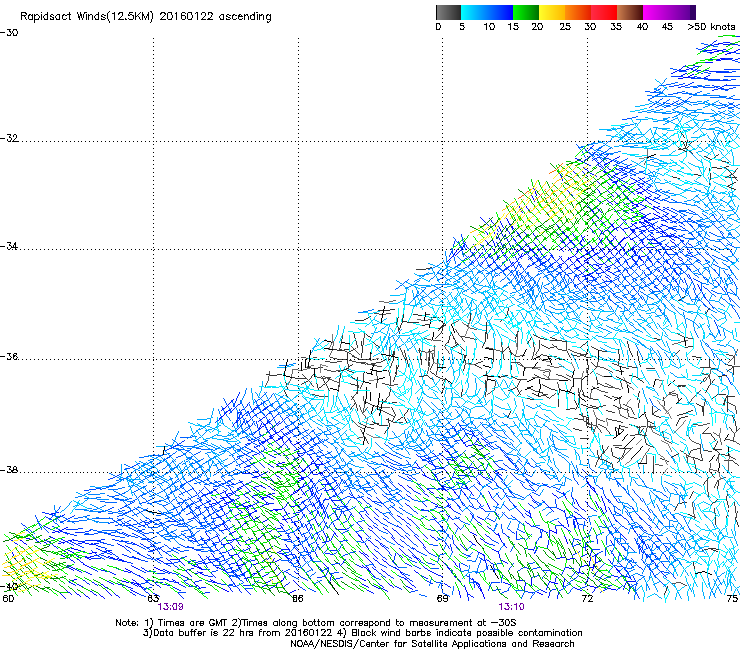740x650 pixels.
Task: Click the purple '13:10' time label
Action: pos(511,607)
